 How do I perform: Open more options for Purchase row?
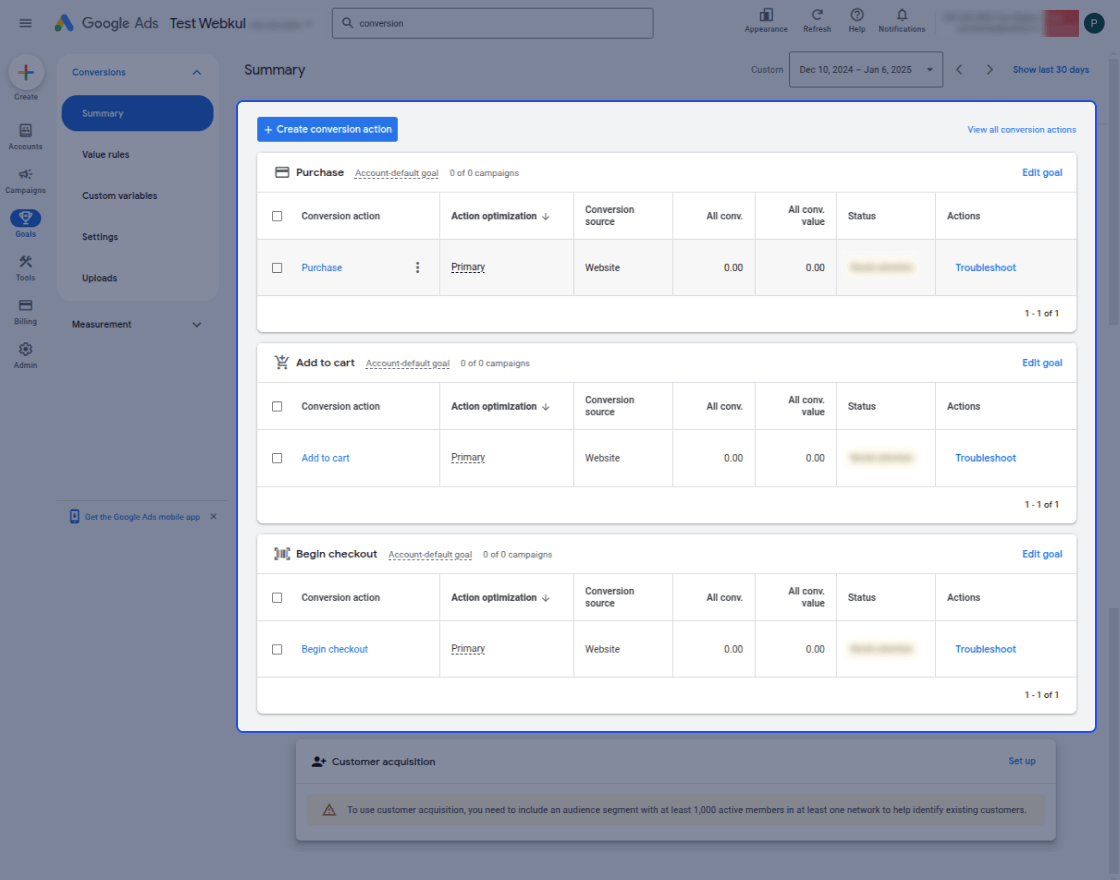point(418,267)
